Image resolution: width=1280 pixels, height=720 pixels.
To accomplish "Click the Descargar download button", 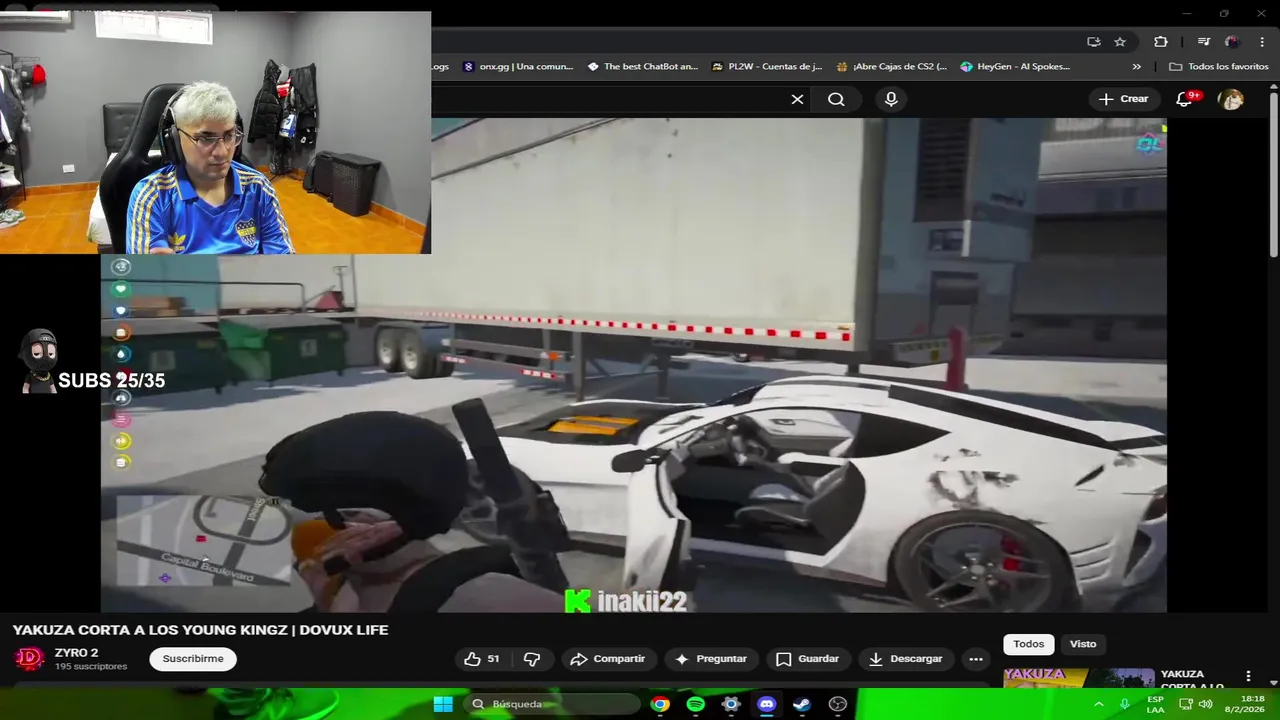I will [905, 659].
